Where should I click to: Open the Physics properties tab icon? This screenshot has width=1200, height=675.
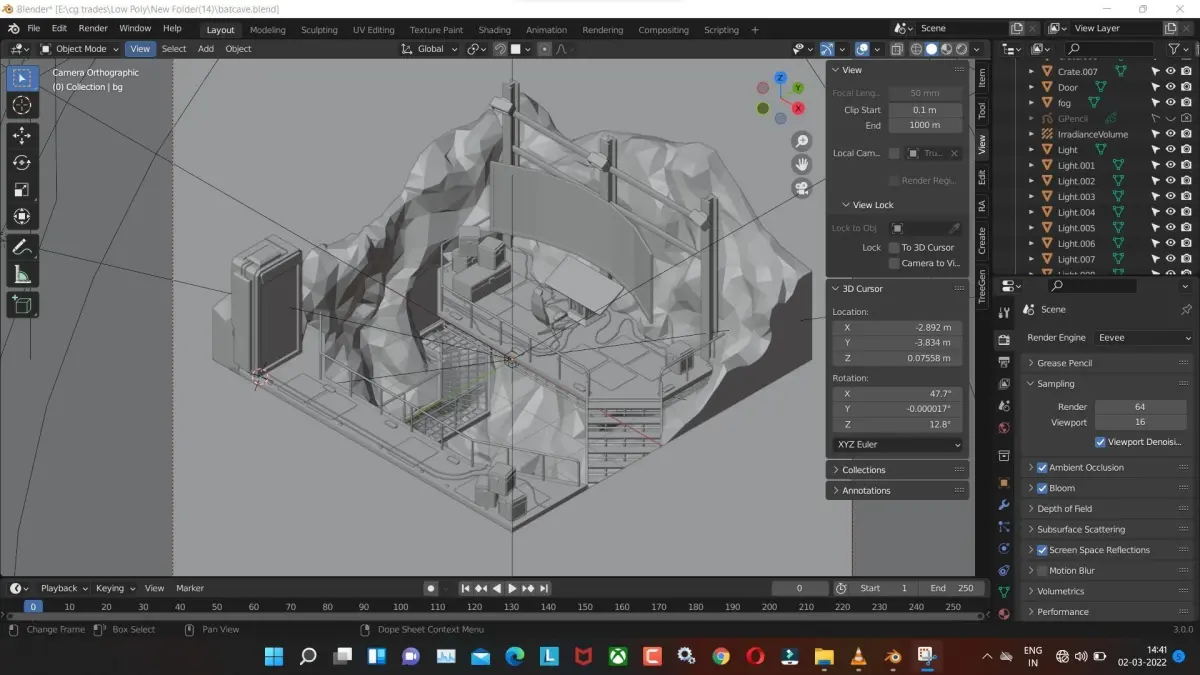(1004, 548)
